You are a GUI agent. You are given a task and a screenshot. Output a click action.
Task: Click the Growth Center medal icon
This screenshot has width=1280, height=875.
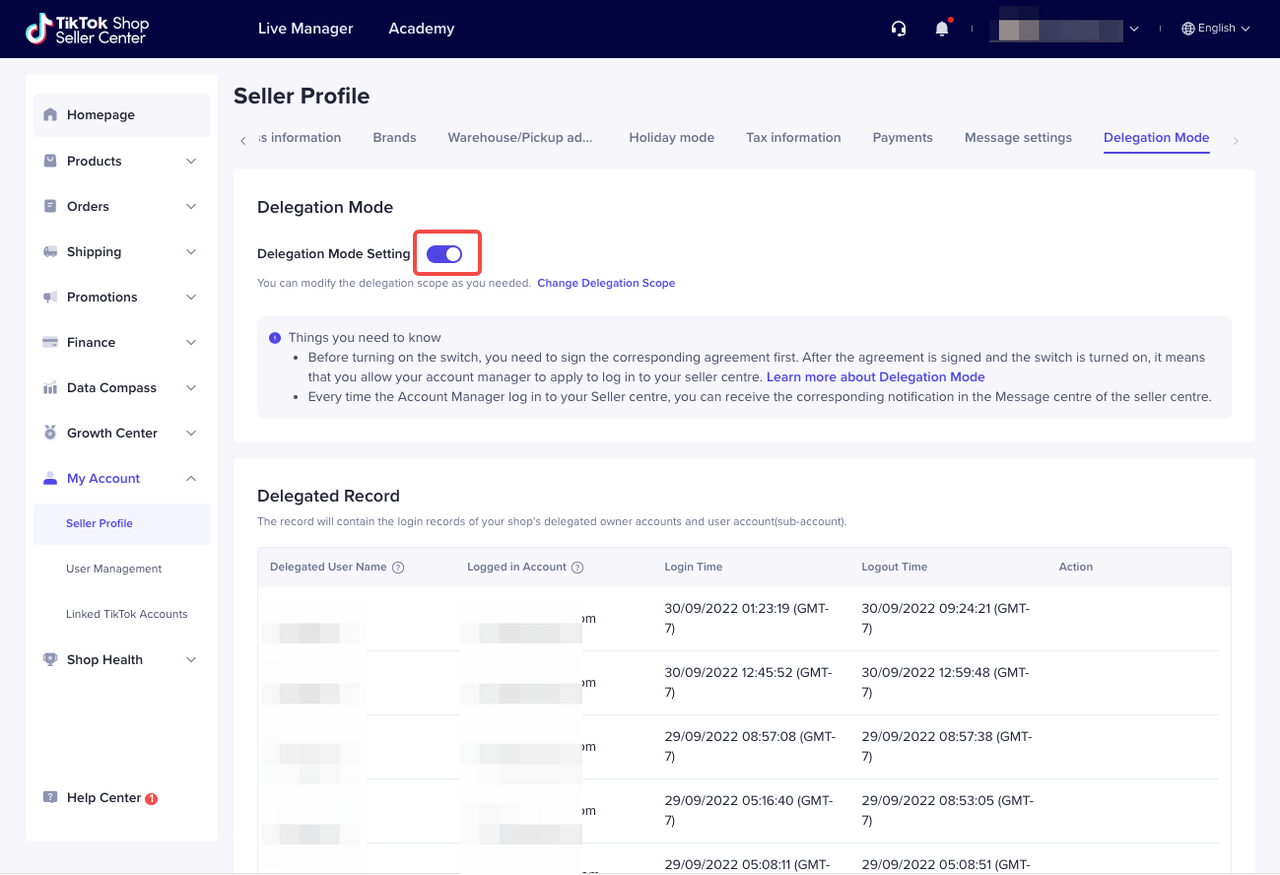tap(50, 433)
